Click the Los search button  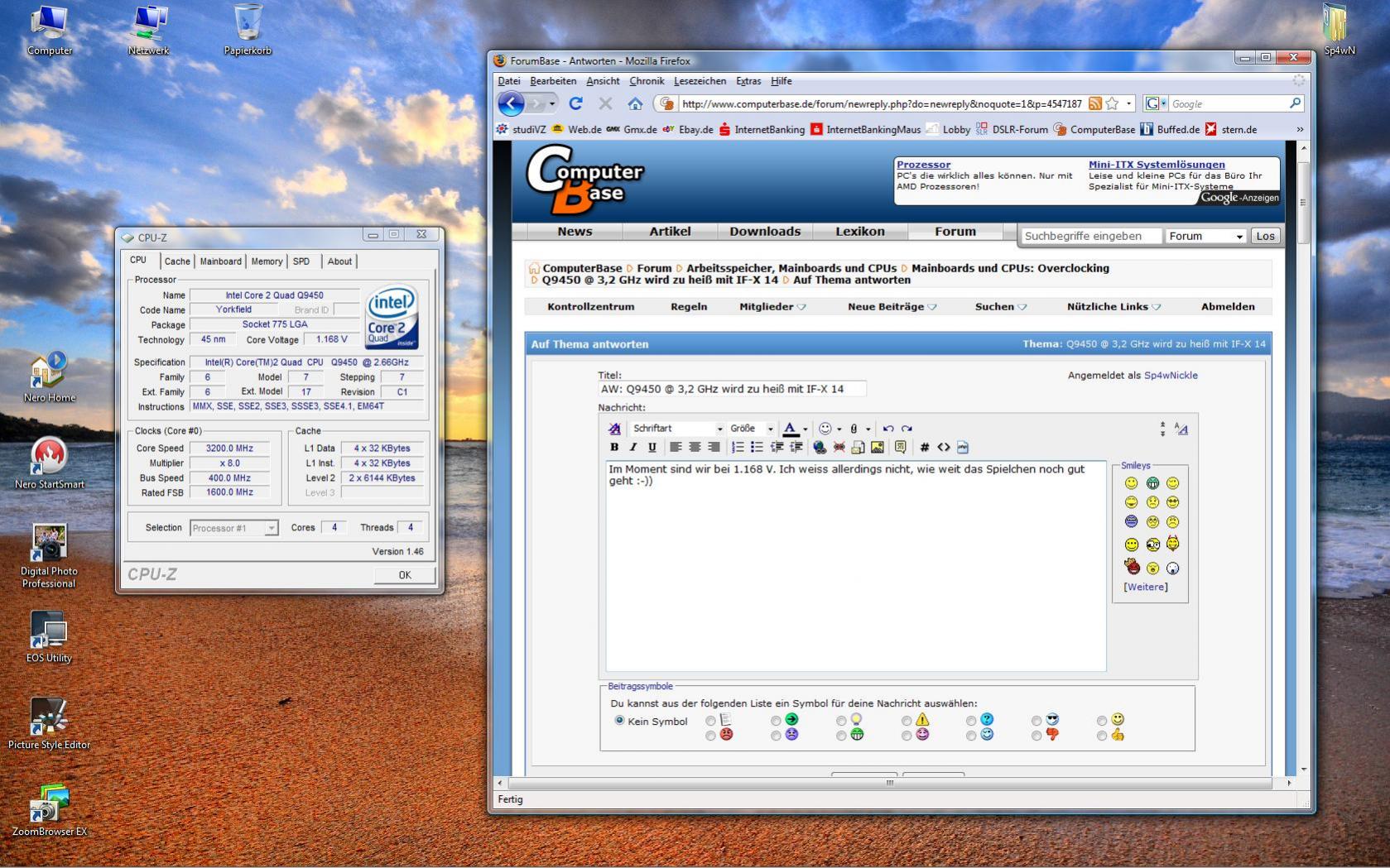(1265, 237)
